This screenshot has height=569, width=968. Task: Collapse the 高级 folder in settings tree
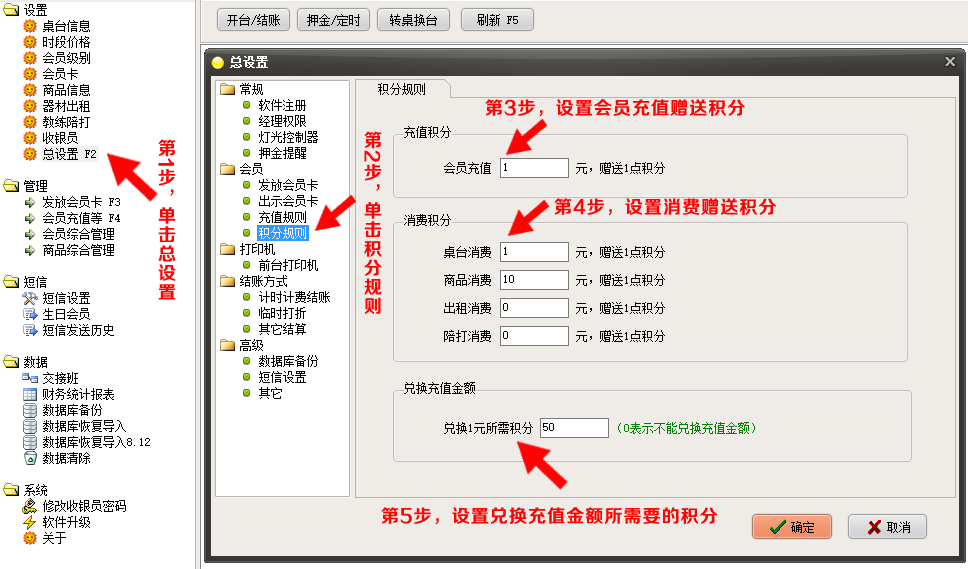[228, 346]
